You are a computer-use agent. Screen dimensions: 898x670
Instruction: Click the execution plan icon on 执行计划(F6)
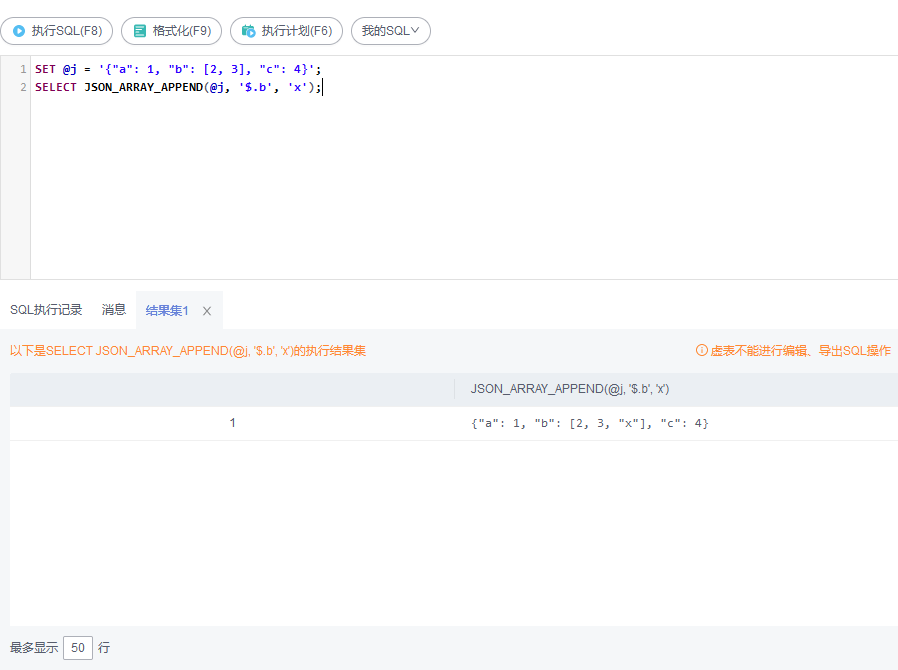point(248,31)
